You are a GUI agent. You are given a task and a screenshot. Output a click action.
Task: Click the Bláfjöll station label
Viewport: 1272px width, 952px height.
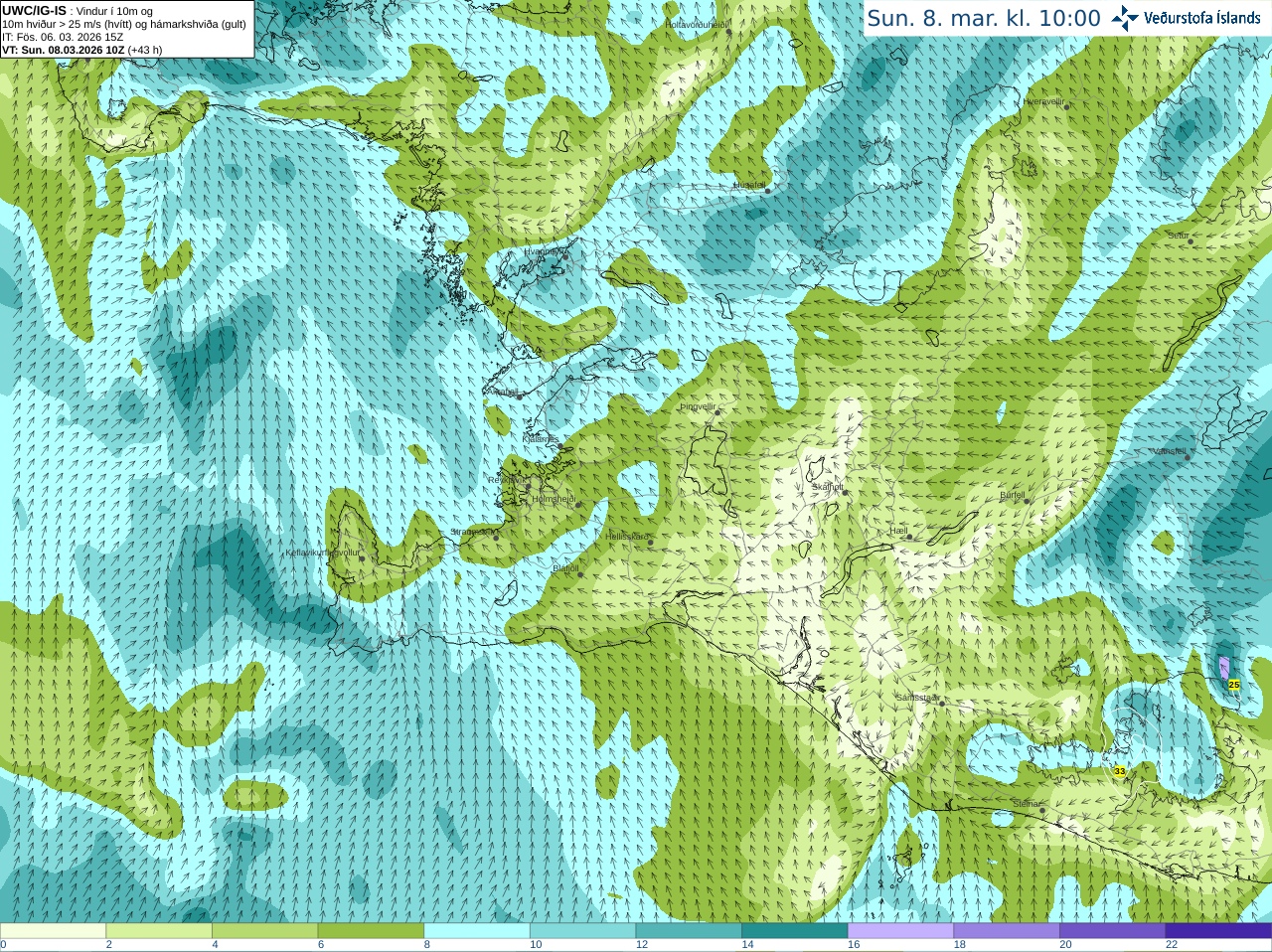click(564, 568)
